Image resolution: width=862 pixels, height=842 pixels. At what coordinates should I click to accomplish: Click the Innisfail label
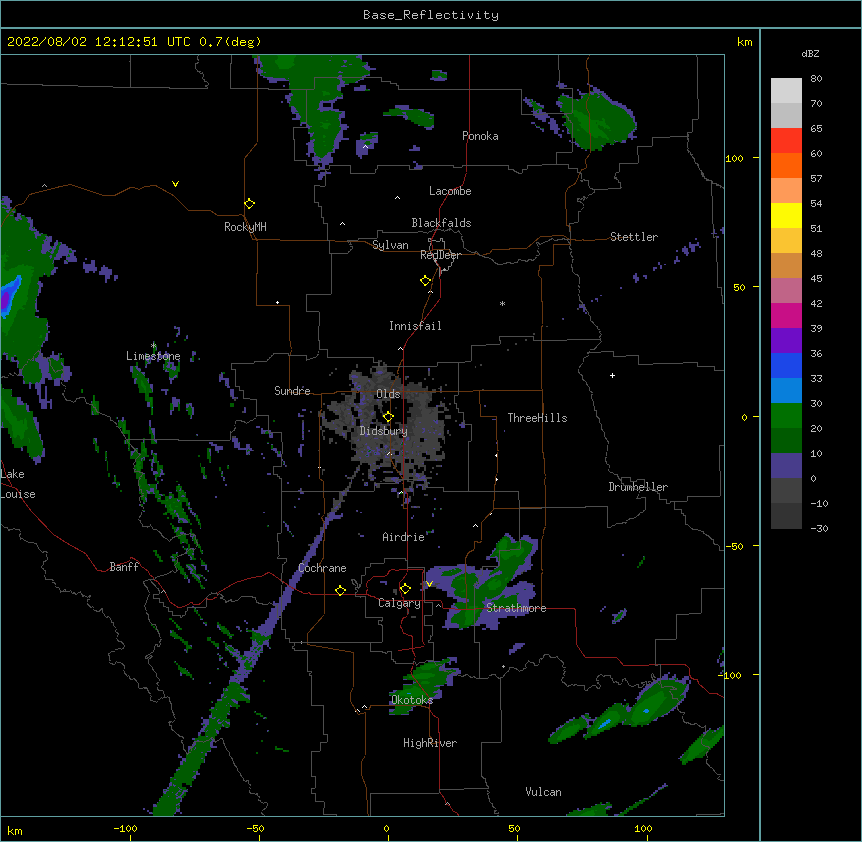[415, 326]
